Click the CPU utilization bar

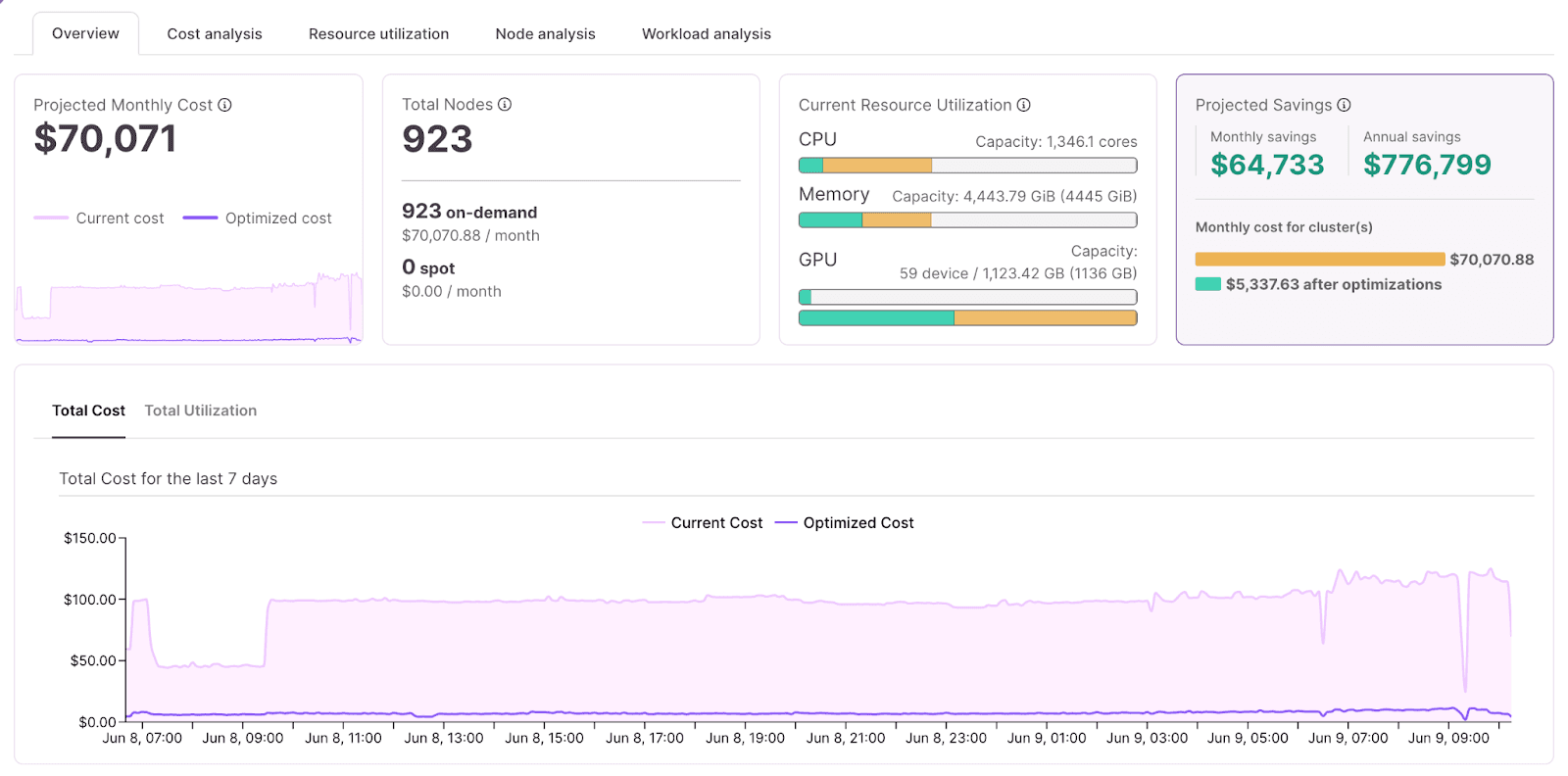coord(967,166)
